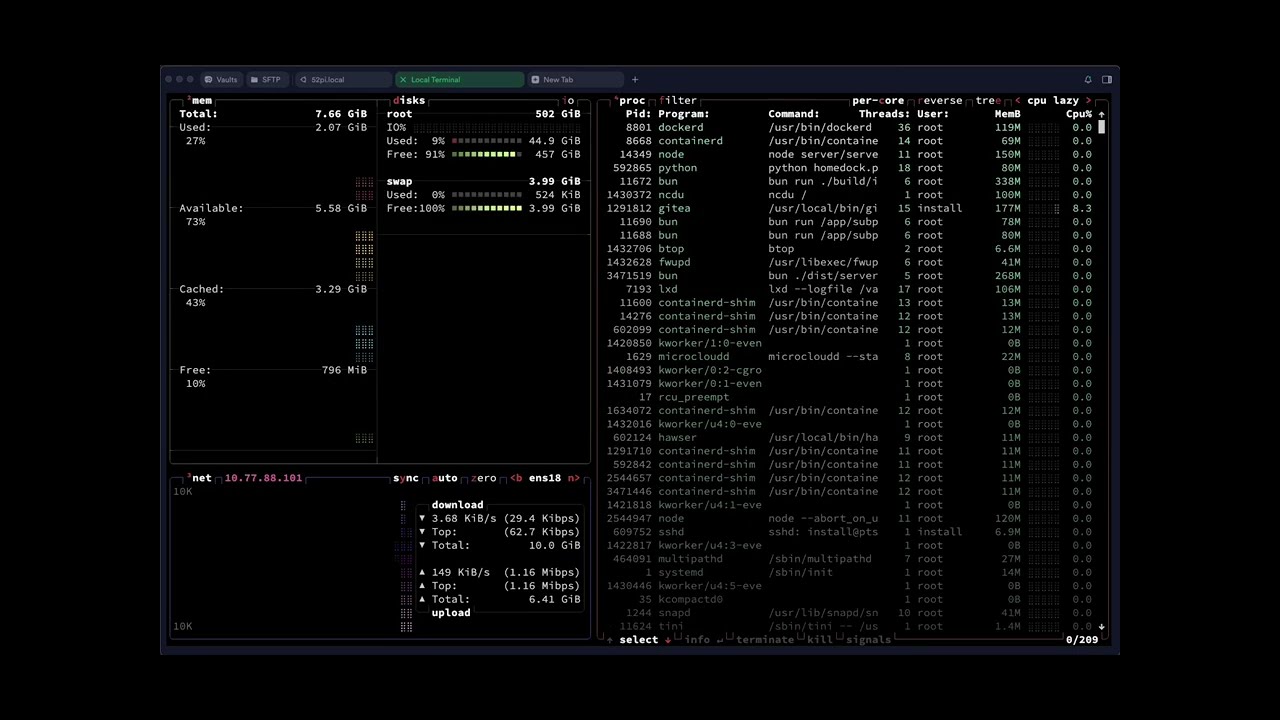Click the MemB column header
Screen dimensions: 1280x720
(1007, 114)
